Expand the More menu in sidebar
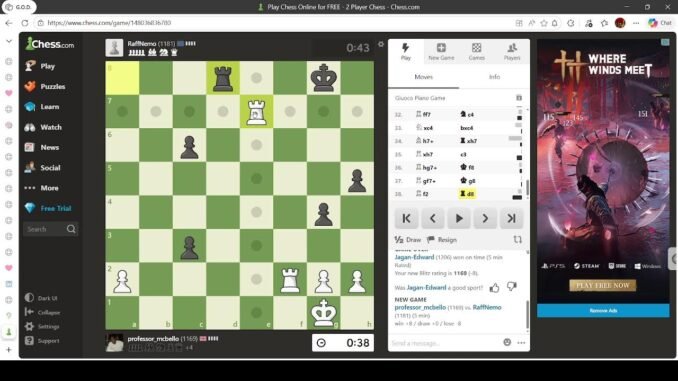Image resolution: width=678 pixels, height=381 pixels. tap(42, 188)
